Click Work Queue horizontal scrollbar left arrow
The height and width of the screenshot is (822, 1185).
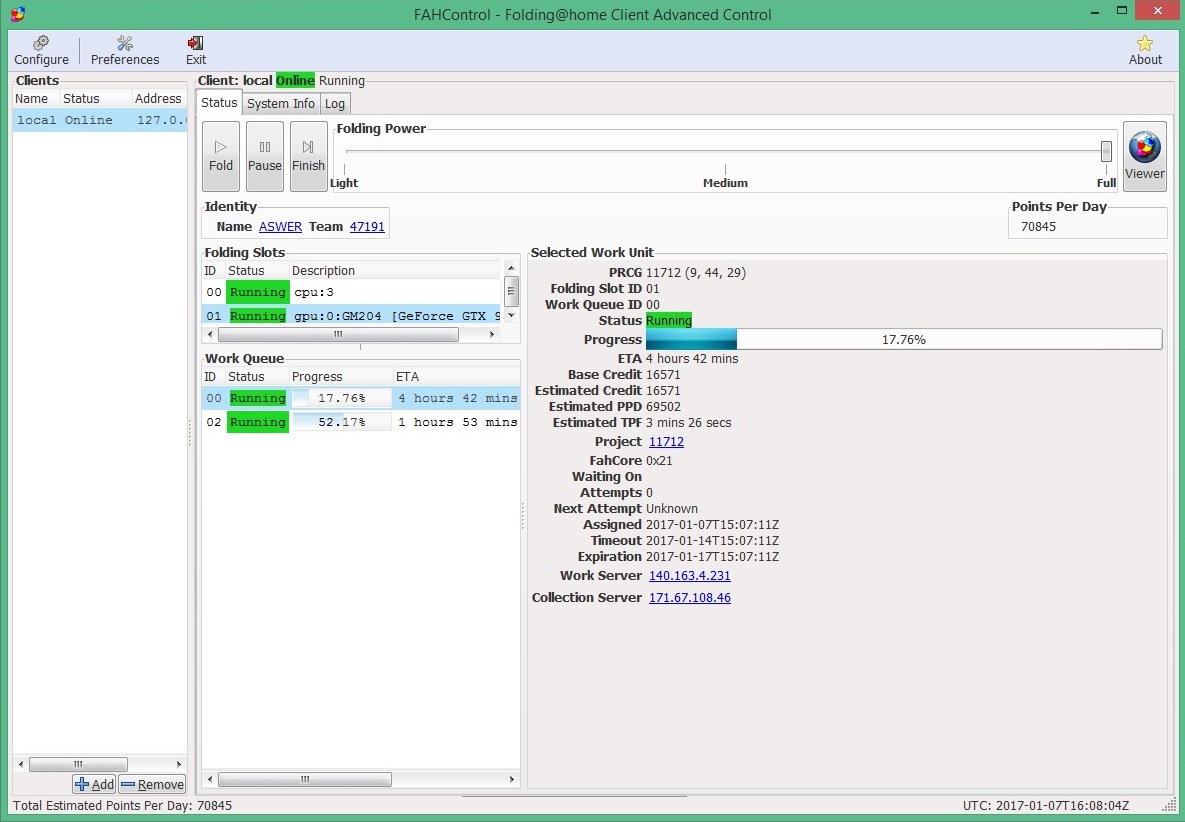(x=210, y=779)
